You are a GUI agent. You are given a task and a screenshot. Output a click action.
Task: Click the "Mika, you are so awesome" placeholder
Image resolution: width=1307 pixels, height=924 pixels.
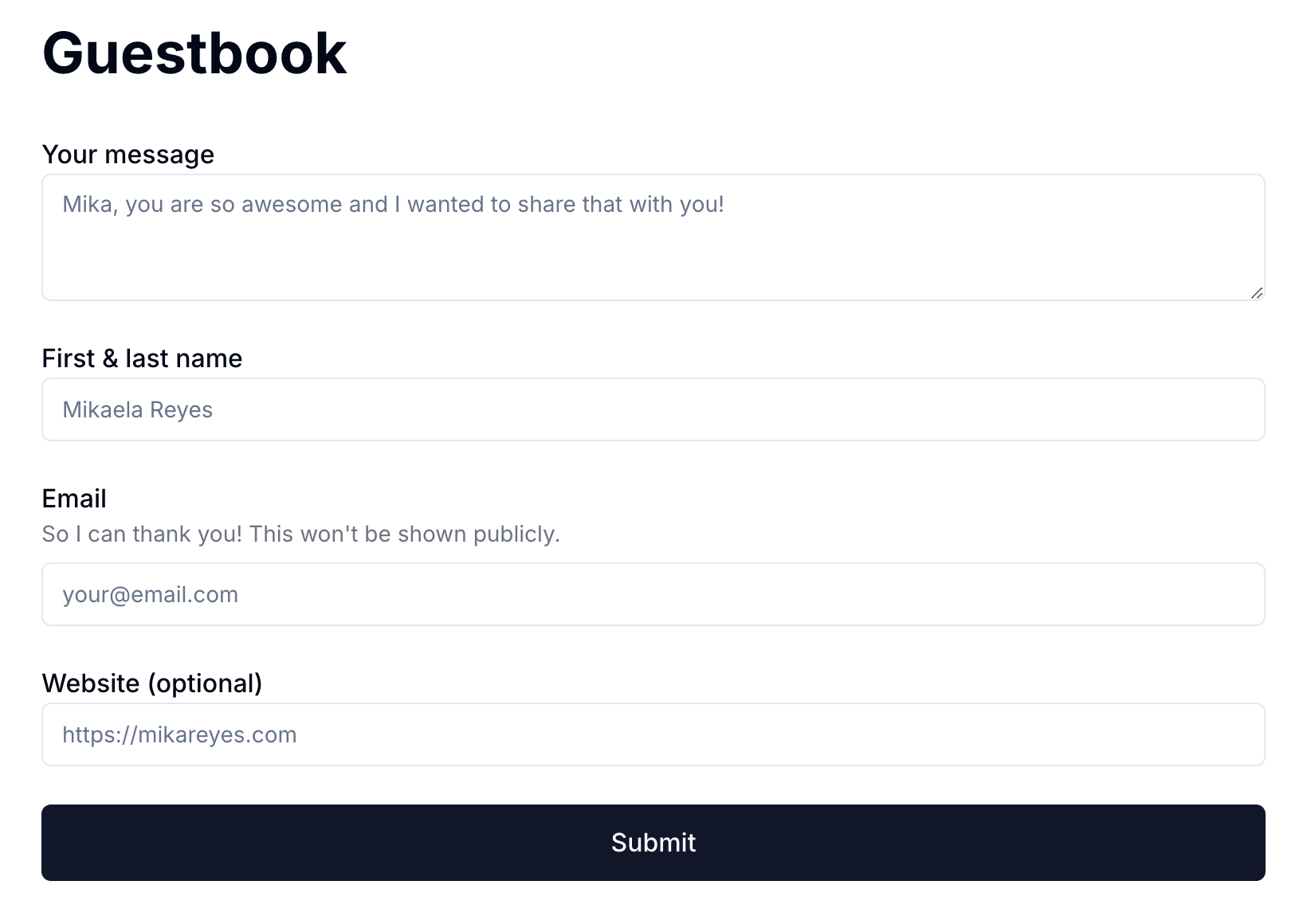[393, 205]
